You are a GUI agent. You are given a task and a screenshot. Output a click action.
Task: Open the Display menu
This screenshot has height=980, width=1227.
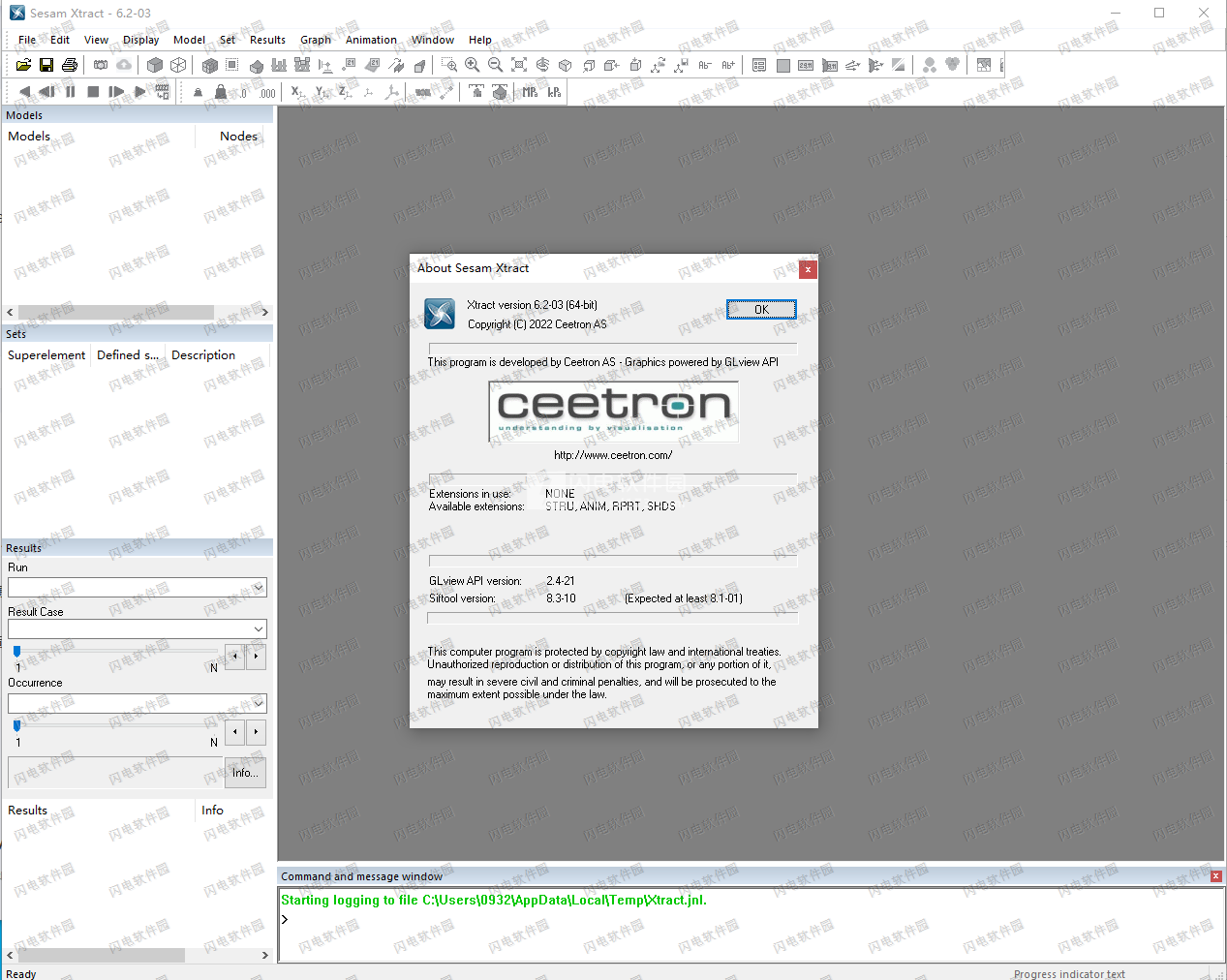tap(140, 40)
